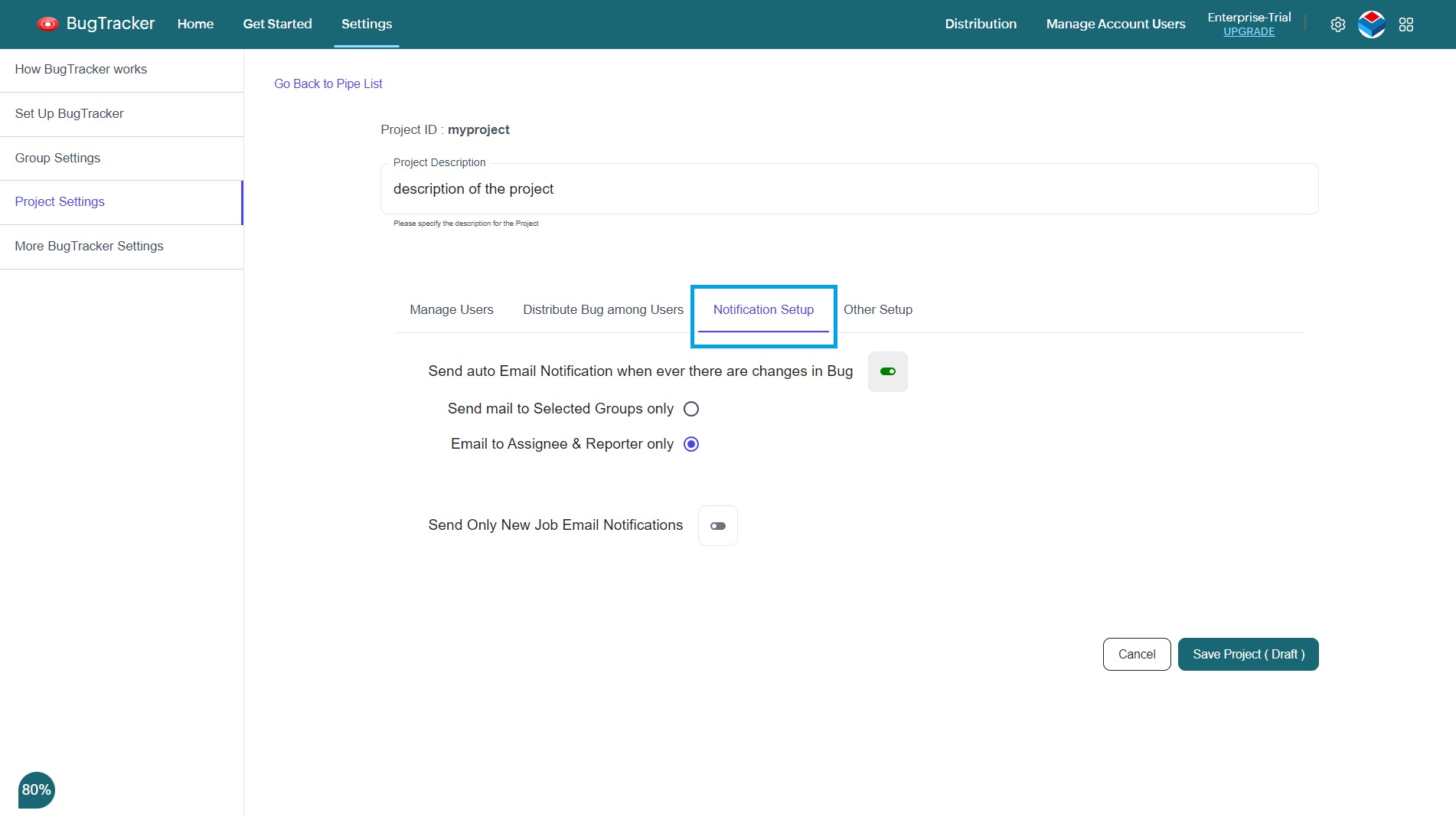This screenshot has height=817, width=1456.
Task: Open Get Started menu item
Action: [277, 24]
